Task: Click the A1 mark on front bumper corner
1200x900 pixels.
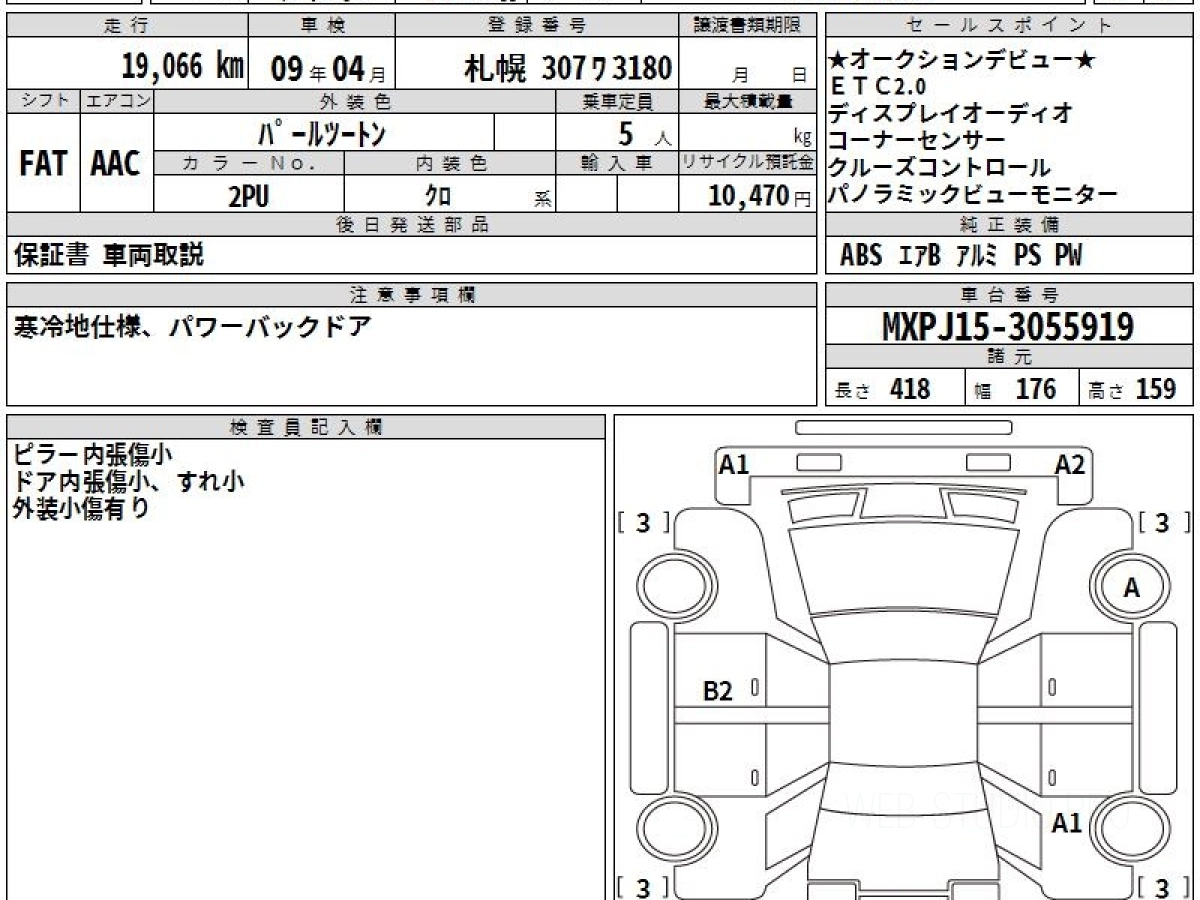Action: [x=734, y=464]
